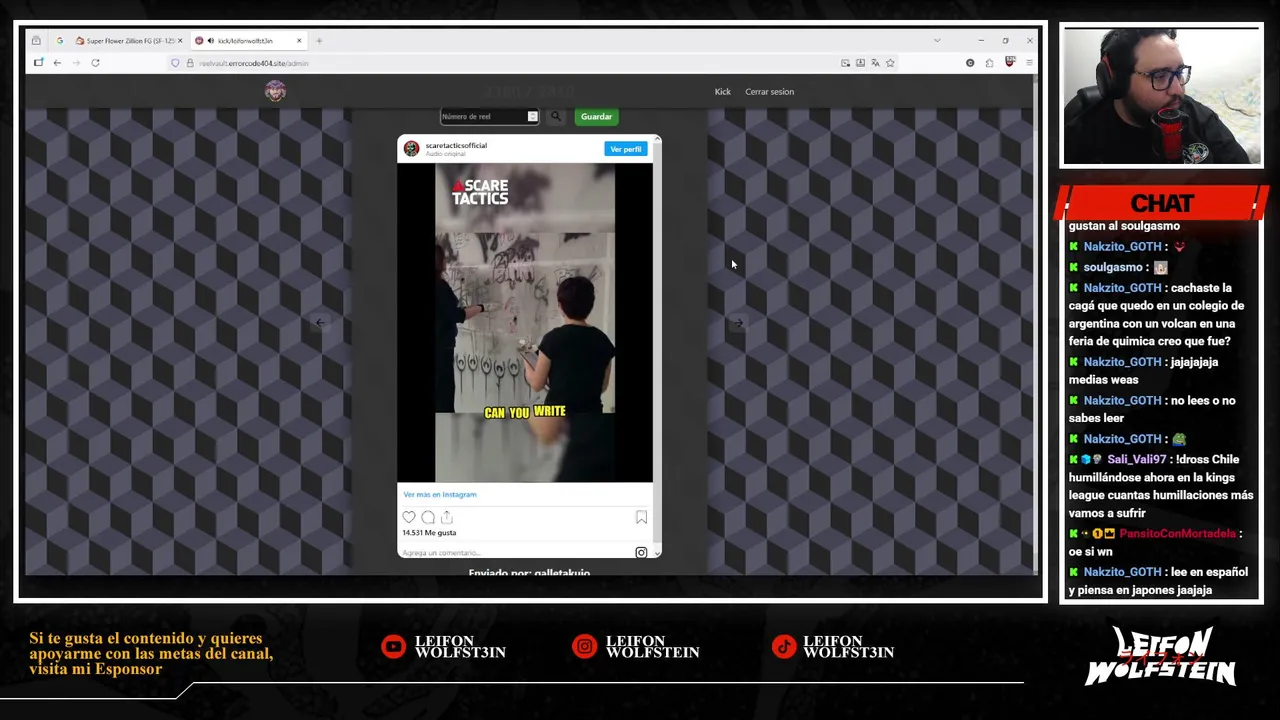1280x720 pixels.
Task: Click Cerrar sesion to log out
Action: pos(769,92)
